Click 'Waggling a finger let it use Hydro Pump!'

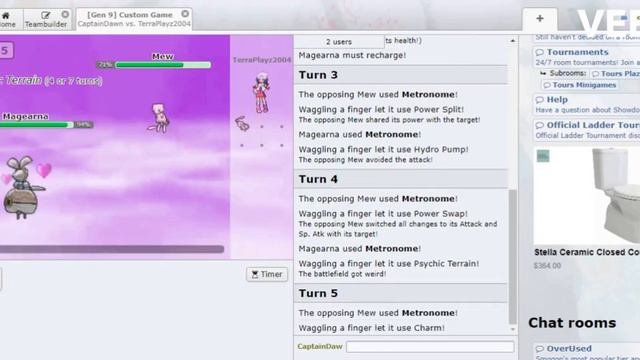(383, 149)
